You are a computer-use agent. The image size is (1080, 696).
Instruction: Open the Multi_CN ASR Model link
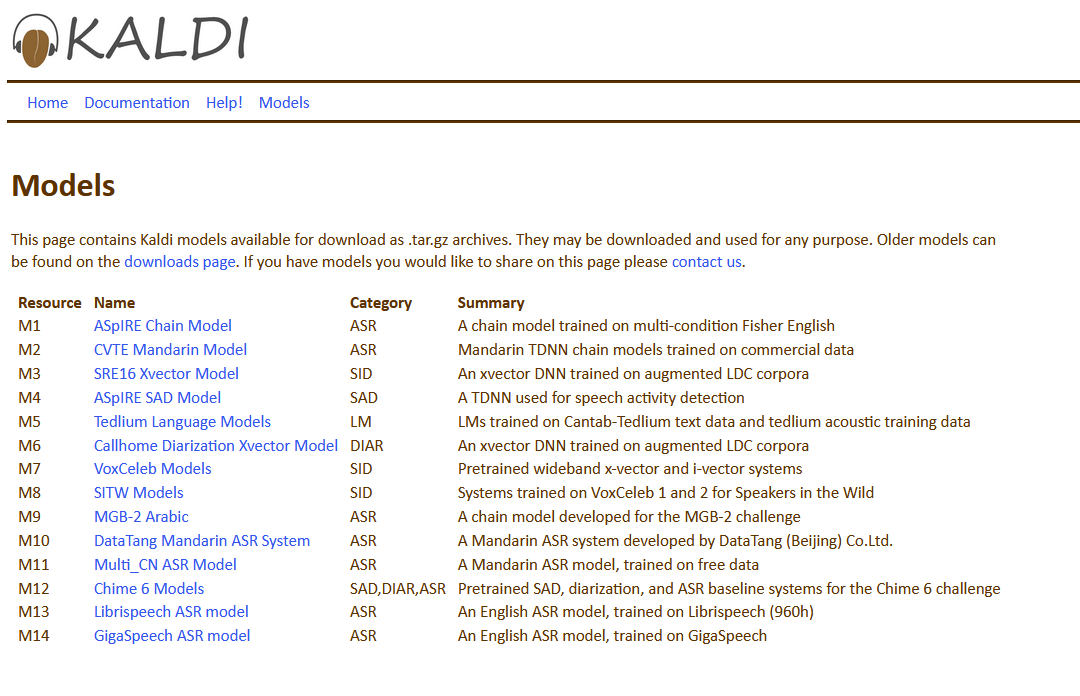click(x=165, y=565)
